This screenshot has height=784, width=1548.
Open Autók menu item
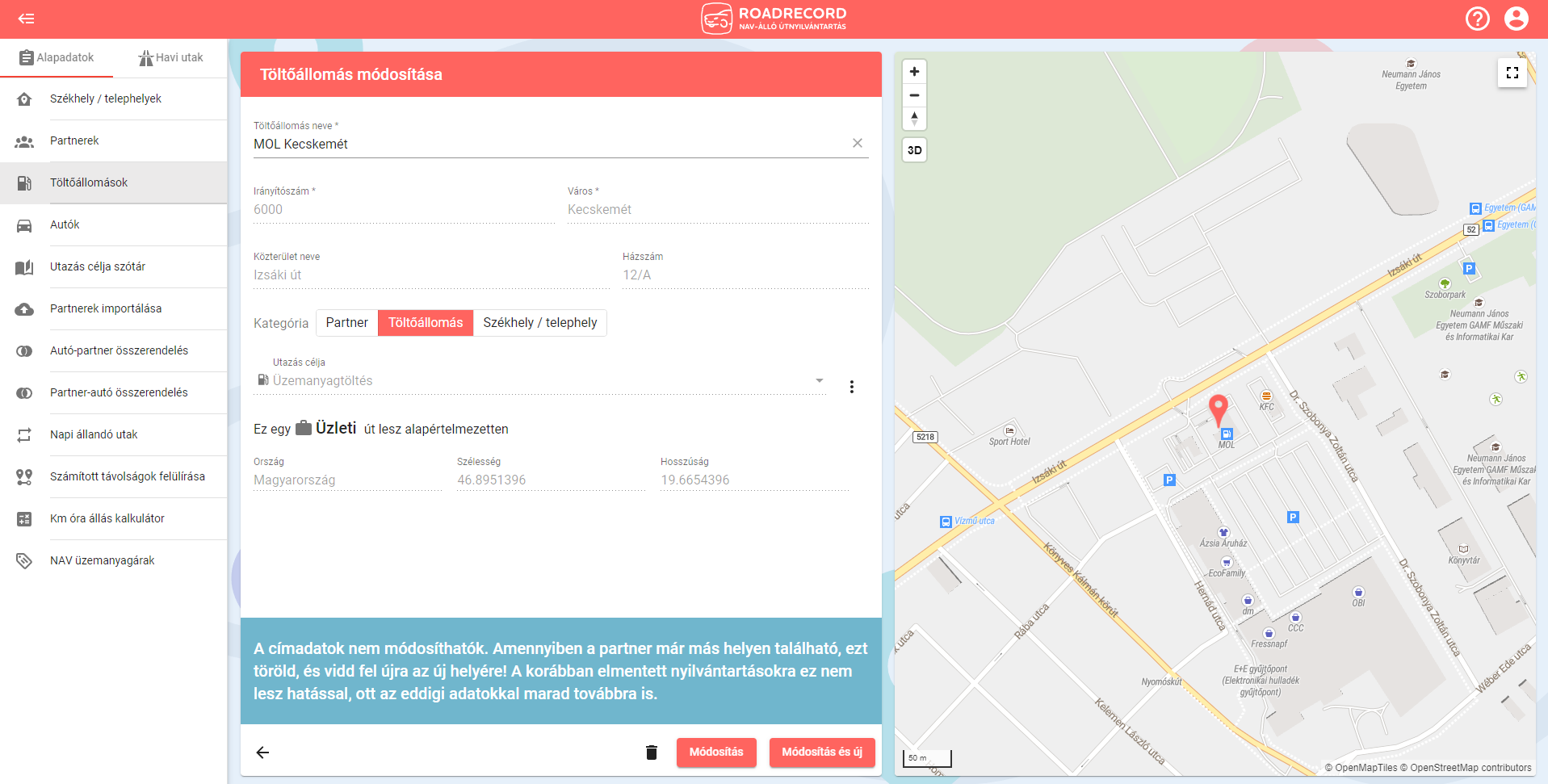[113, 224]
